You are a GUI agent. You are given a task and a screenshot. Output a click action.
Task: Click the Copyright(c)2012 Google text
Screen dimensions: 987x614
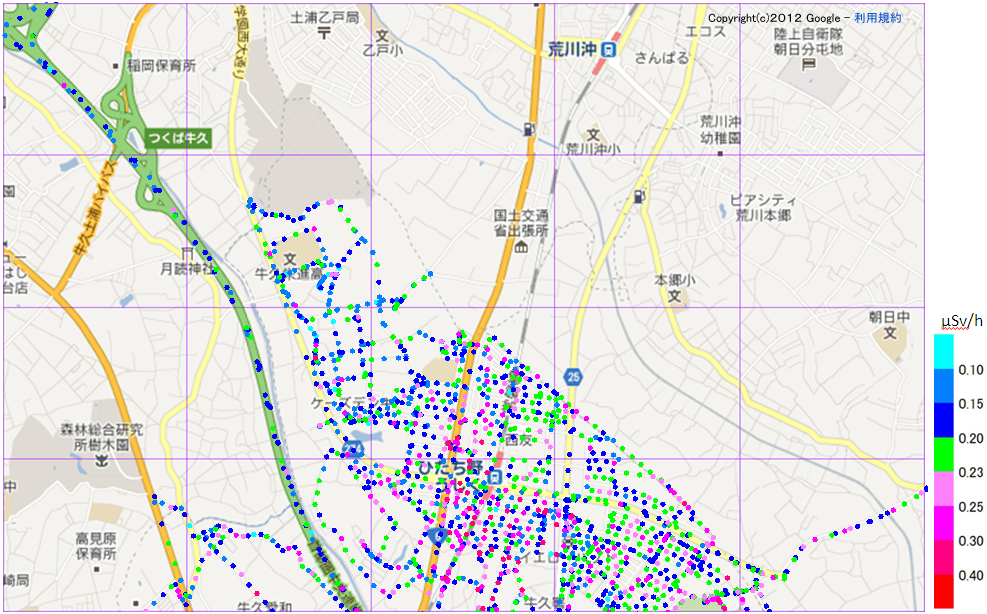tap(774, 18)
